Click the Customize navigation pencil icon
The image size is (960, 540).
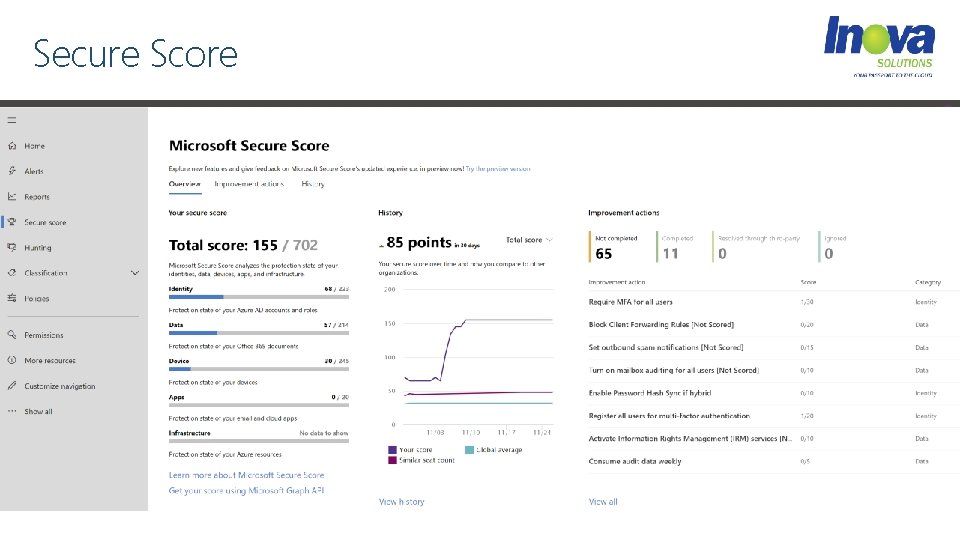(x=12, y=386)
